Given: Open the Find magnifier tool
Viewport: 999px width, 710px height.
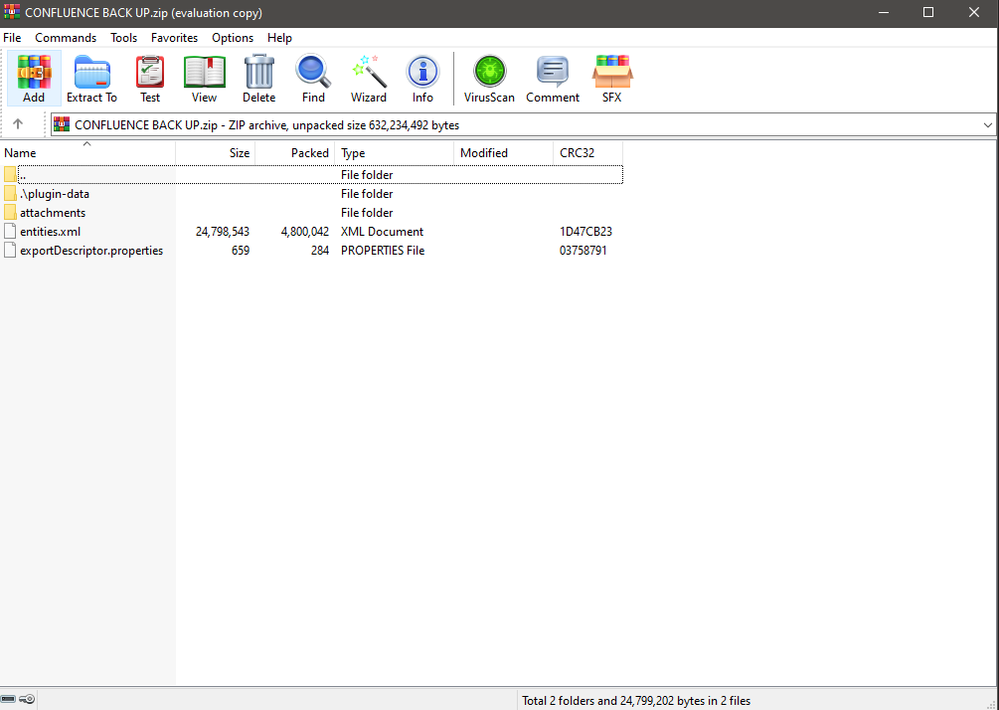Looking at the screenshot, I should 313,78.
